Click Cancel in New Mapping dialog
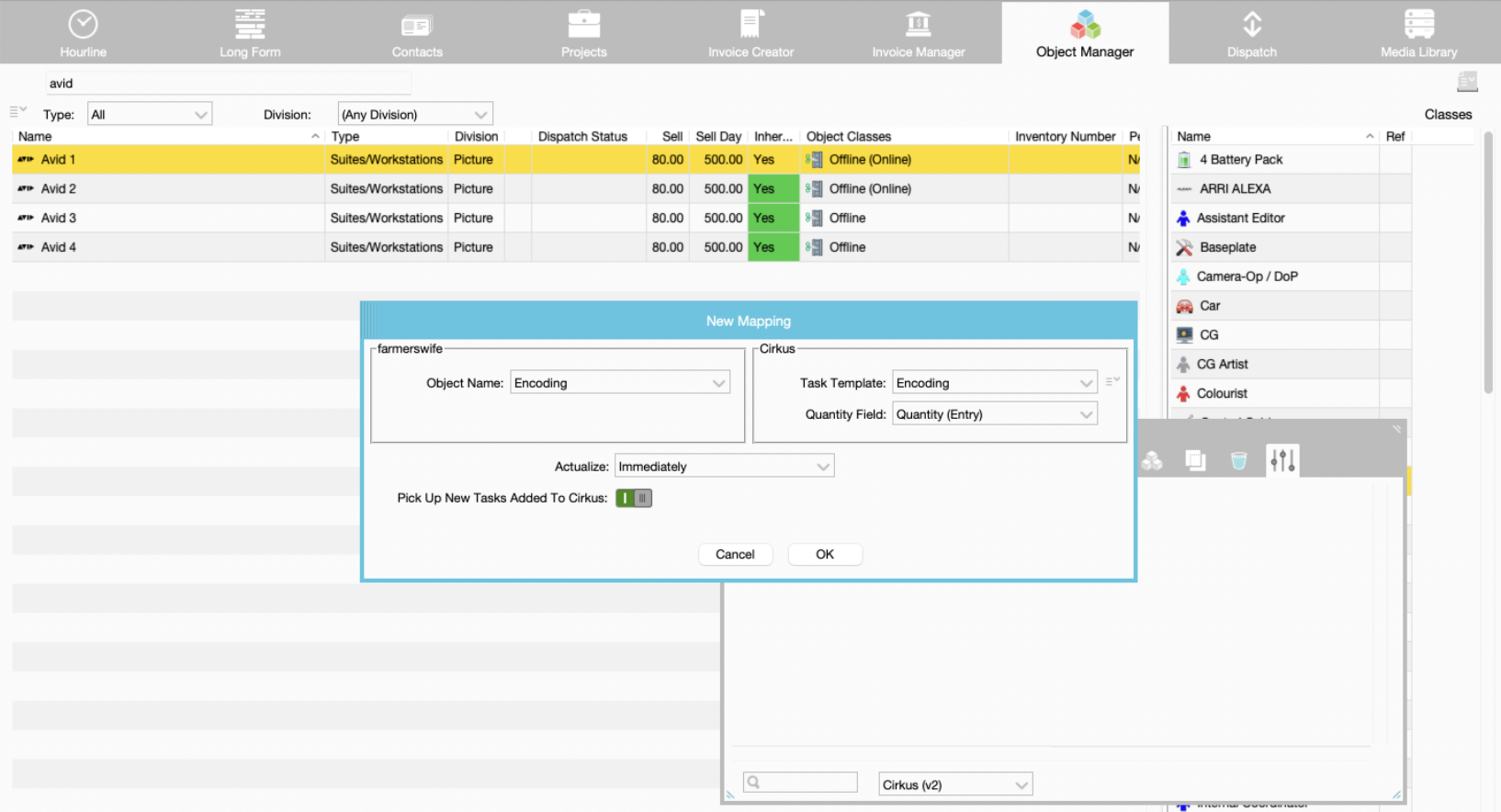The height and width of the screenshot is (812, 1501). 735,554
